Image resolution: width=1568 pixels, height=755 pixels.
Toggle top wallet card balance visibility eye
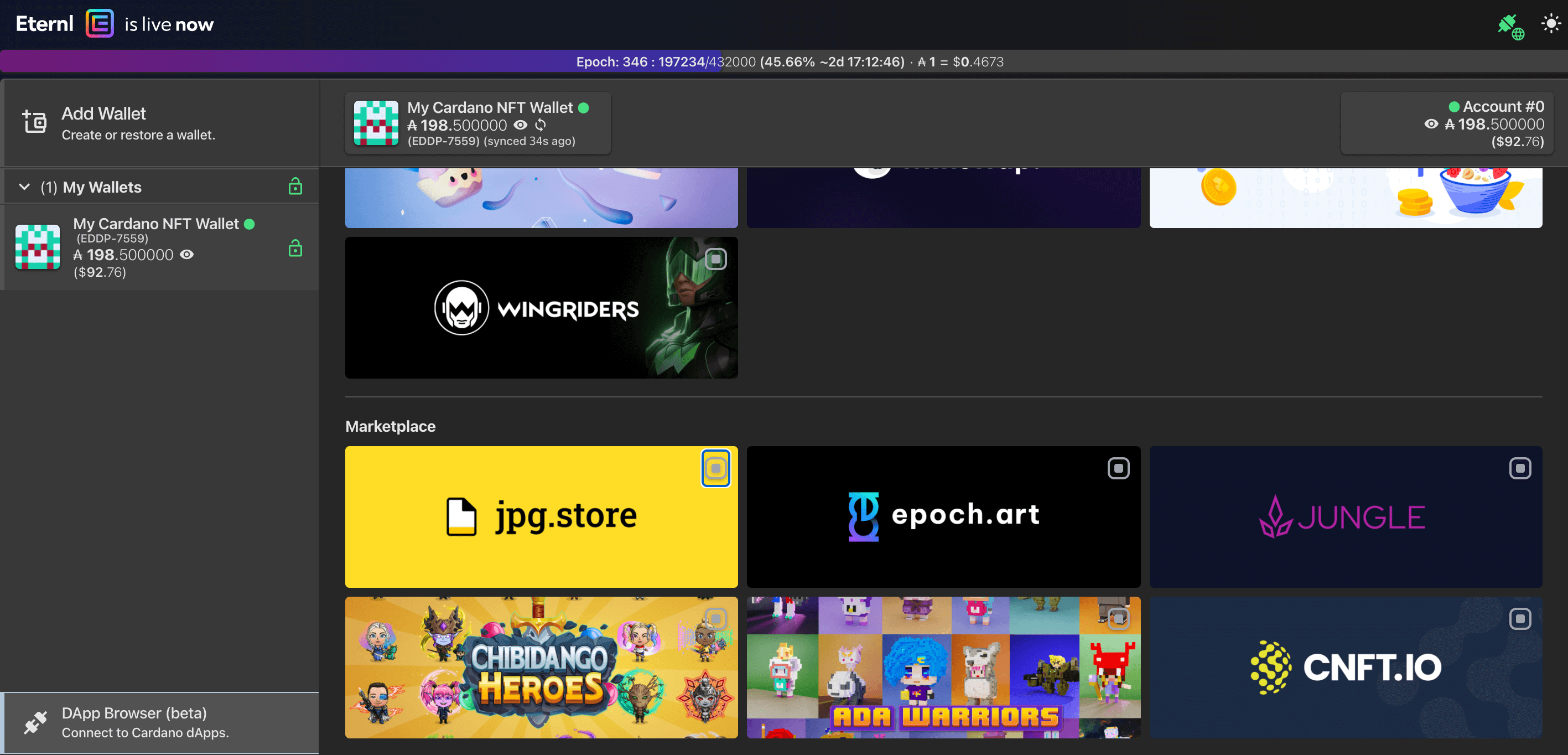click(x=520, y=126)
